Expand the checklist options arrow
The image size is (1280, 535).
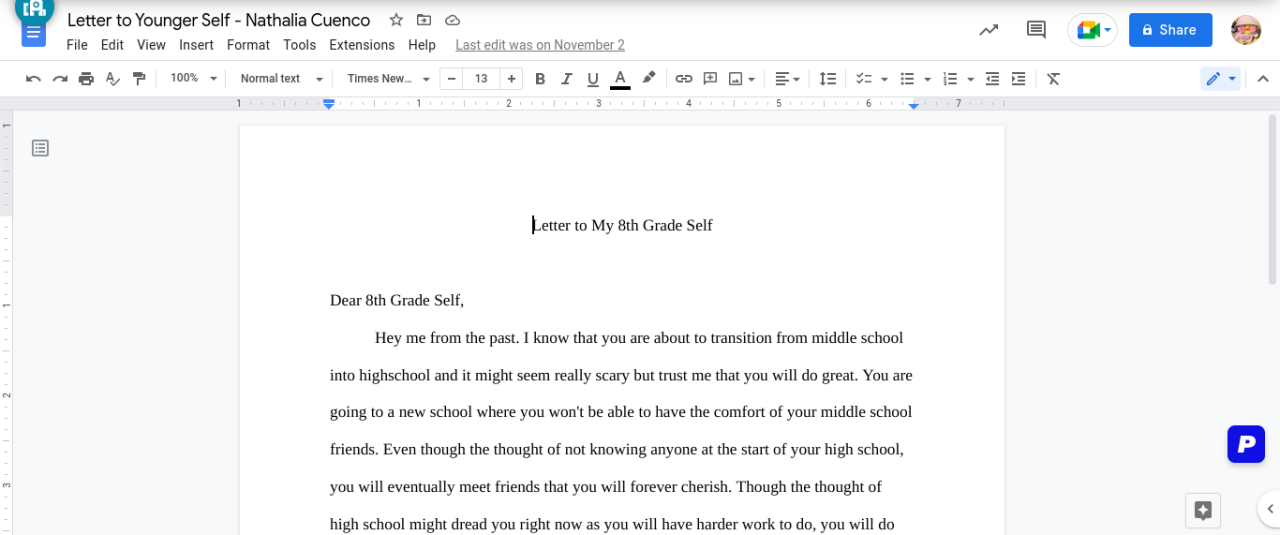click(884, 78)
